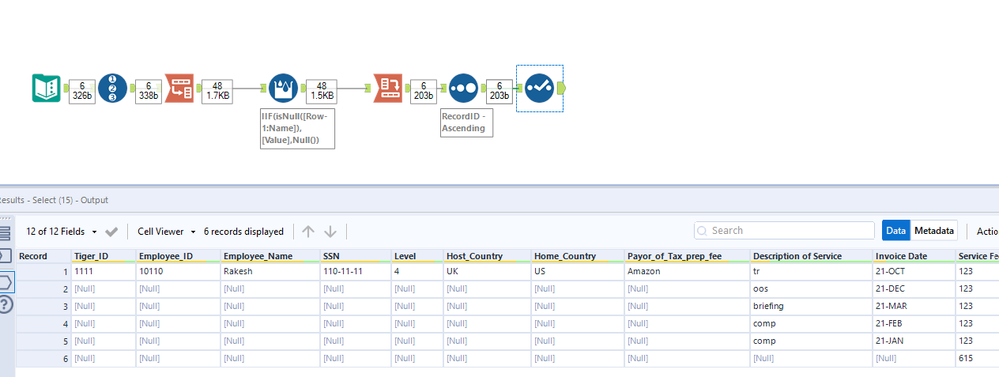
Task: Select the cell containing 1111
Action: point(103,271)
